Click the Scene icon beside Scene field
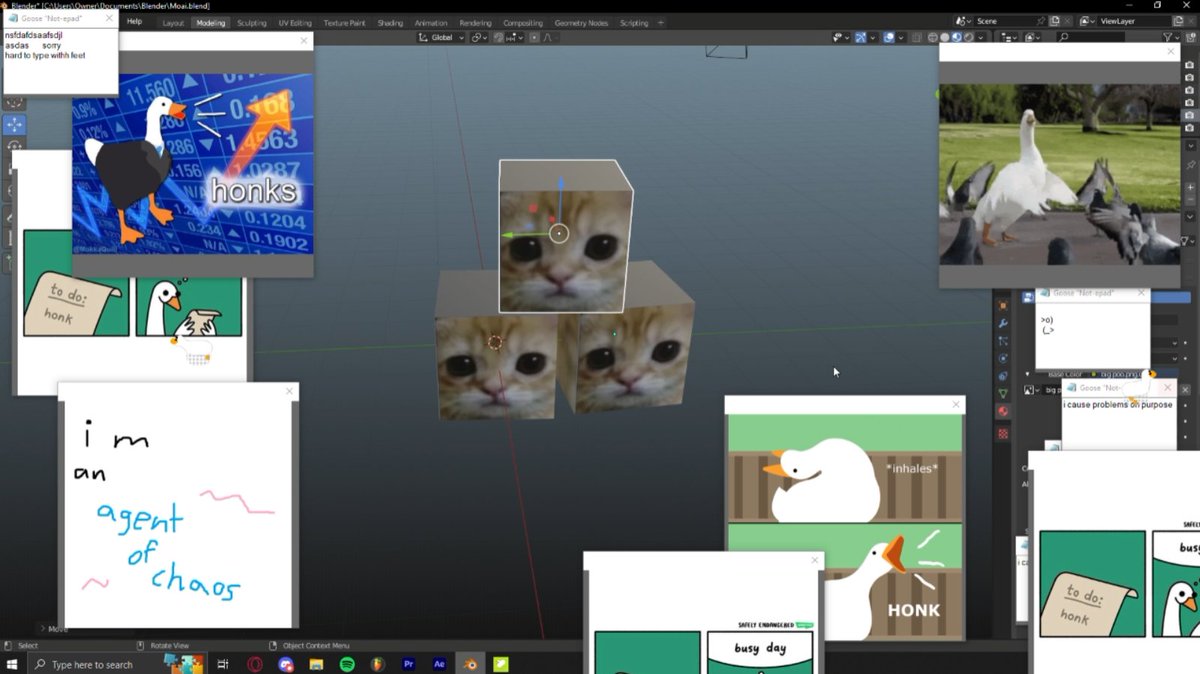 961,21
